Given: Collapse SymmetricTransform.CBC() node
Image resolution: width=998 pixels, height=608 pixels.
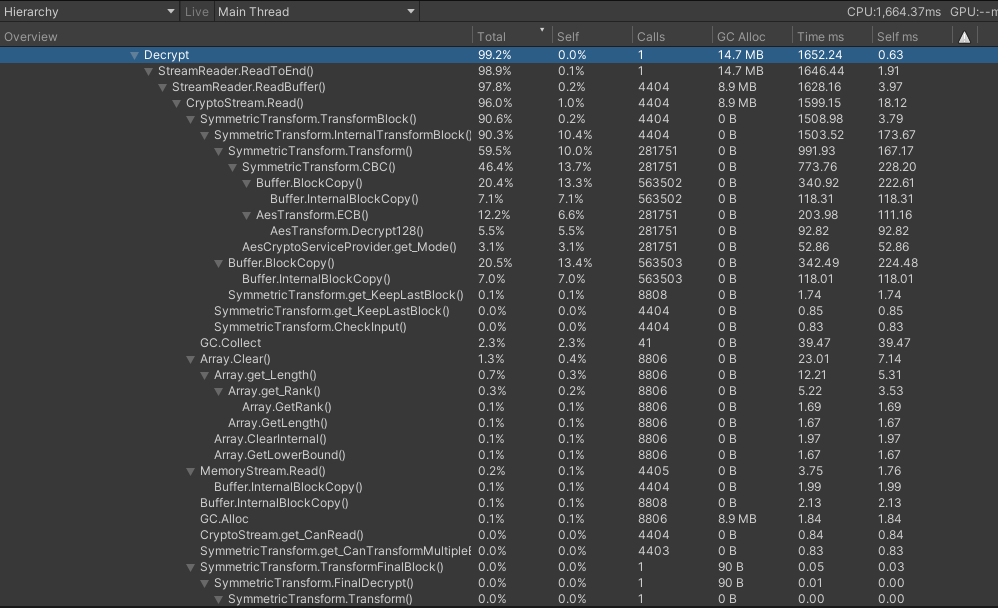Looking at the screenshot, I should click(232, 167).
